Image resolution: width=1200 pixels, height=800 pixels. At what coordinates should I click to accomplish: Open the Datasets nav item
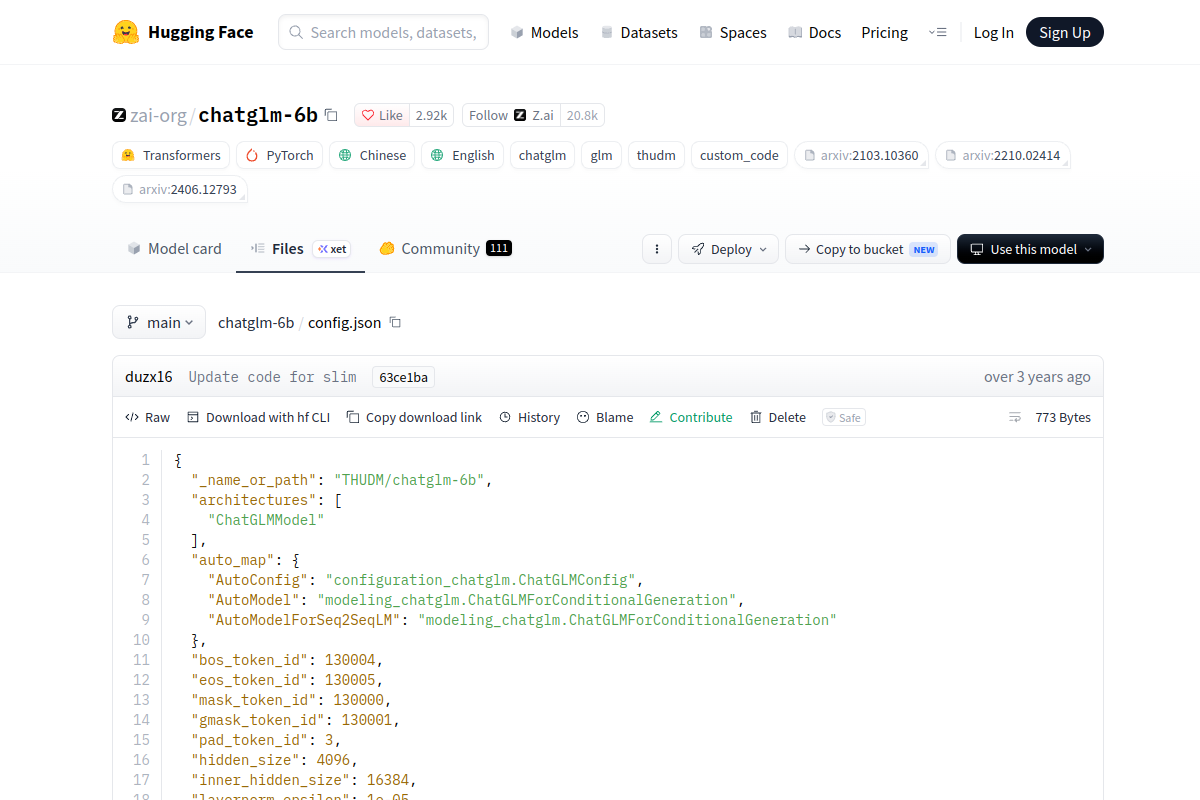pyautogui.click(x=638, y=32)
